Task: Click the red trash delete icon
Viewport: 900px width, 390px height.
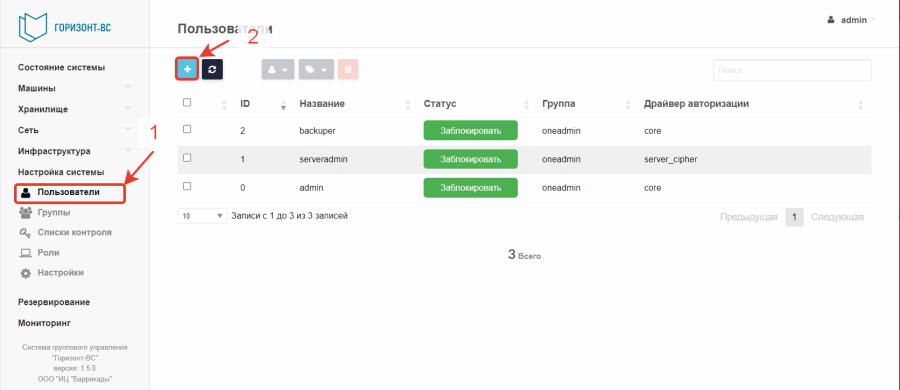Action: pos(348,69)
